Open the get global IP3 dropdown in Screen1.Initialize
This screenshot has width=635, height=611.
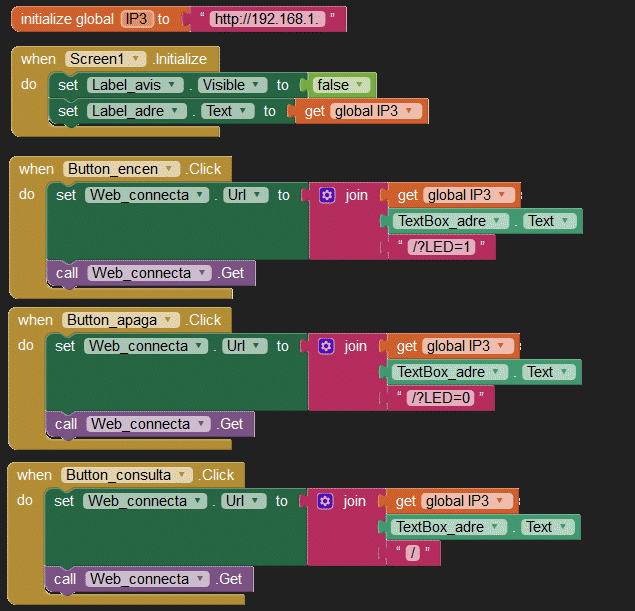(x=416, y=111)
